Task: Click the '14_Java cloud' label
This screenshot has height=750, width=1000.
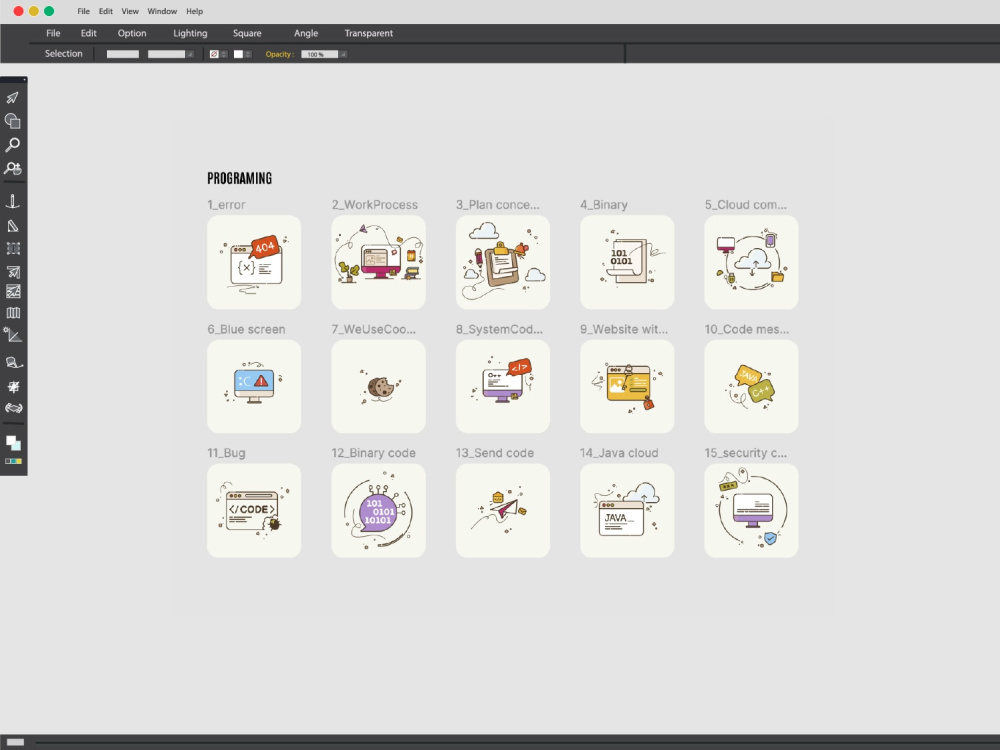Action: 619,453
